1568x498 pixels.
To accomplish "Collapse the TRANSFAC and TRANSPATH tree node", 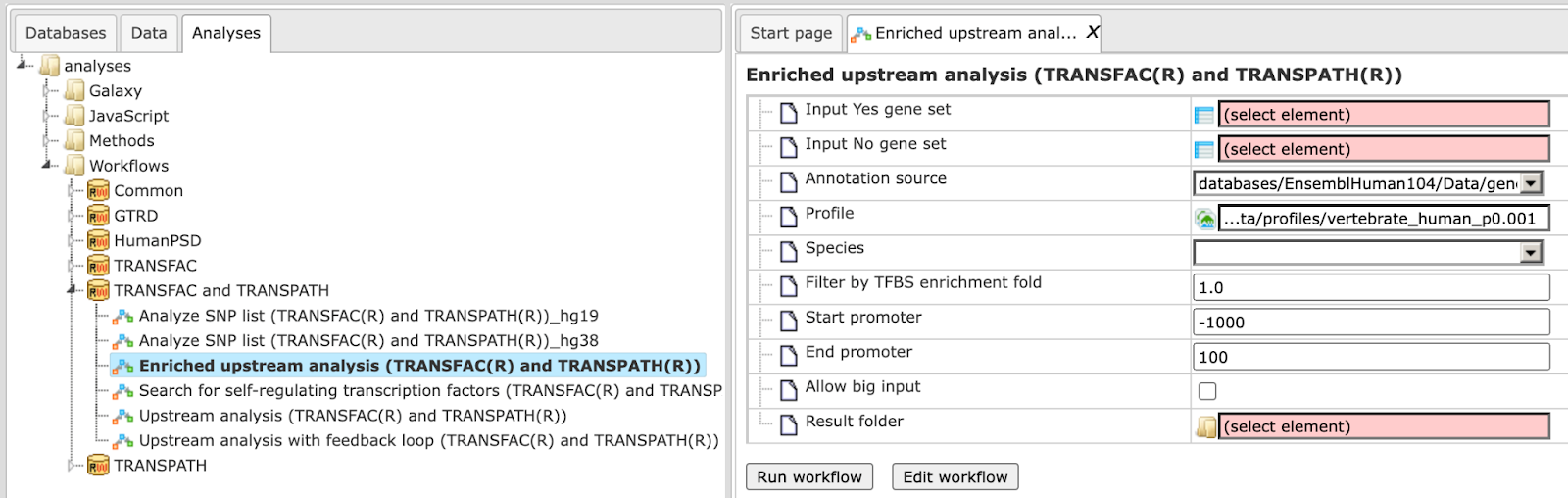I will [72, 290].
